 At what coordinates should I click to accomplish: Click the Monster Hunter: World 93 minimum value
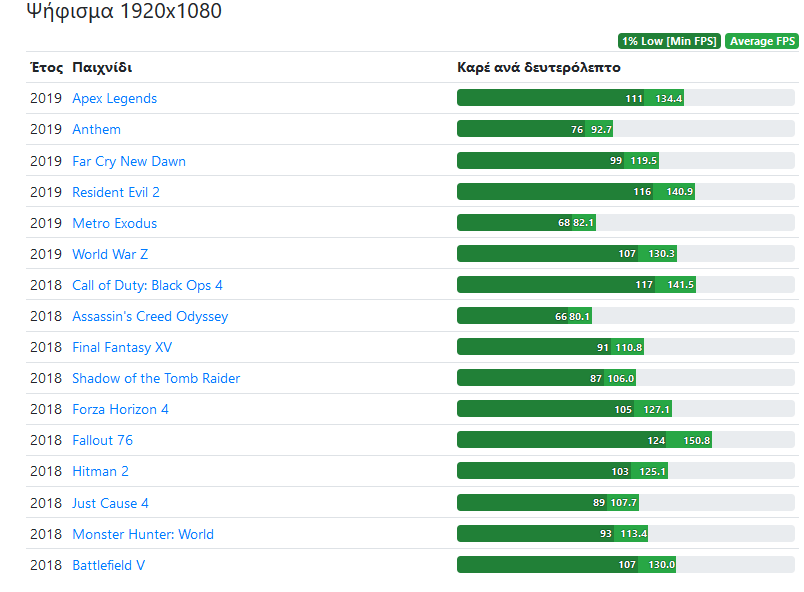tap(606, 534)
